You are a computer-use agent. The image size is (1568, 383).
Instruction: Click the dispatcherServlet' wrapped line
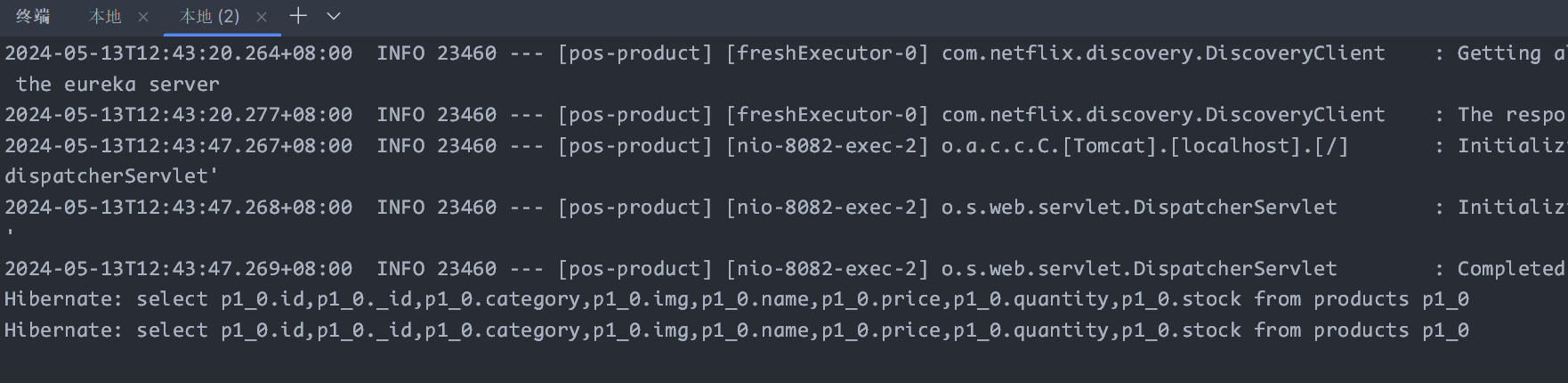111,176
